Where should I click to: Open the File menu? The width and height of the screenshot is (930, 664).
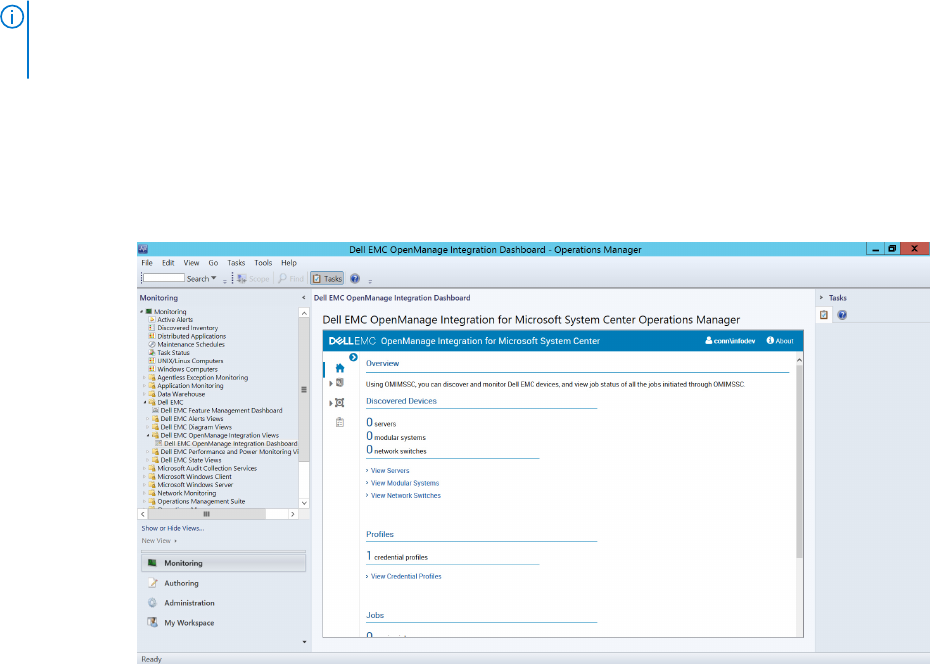tap(147, 263)
